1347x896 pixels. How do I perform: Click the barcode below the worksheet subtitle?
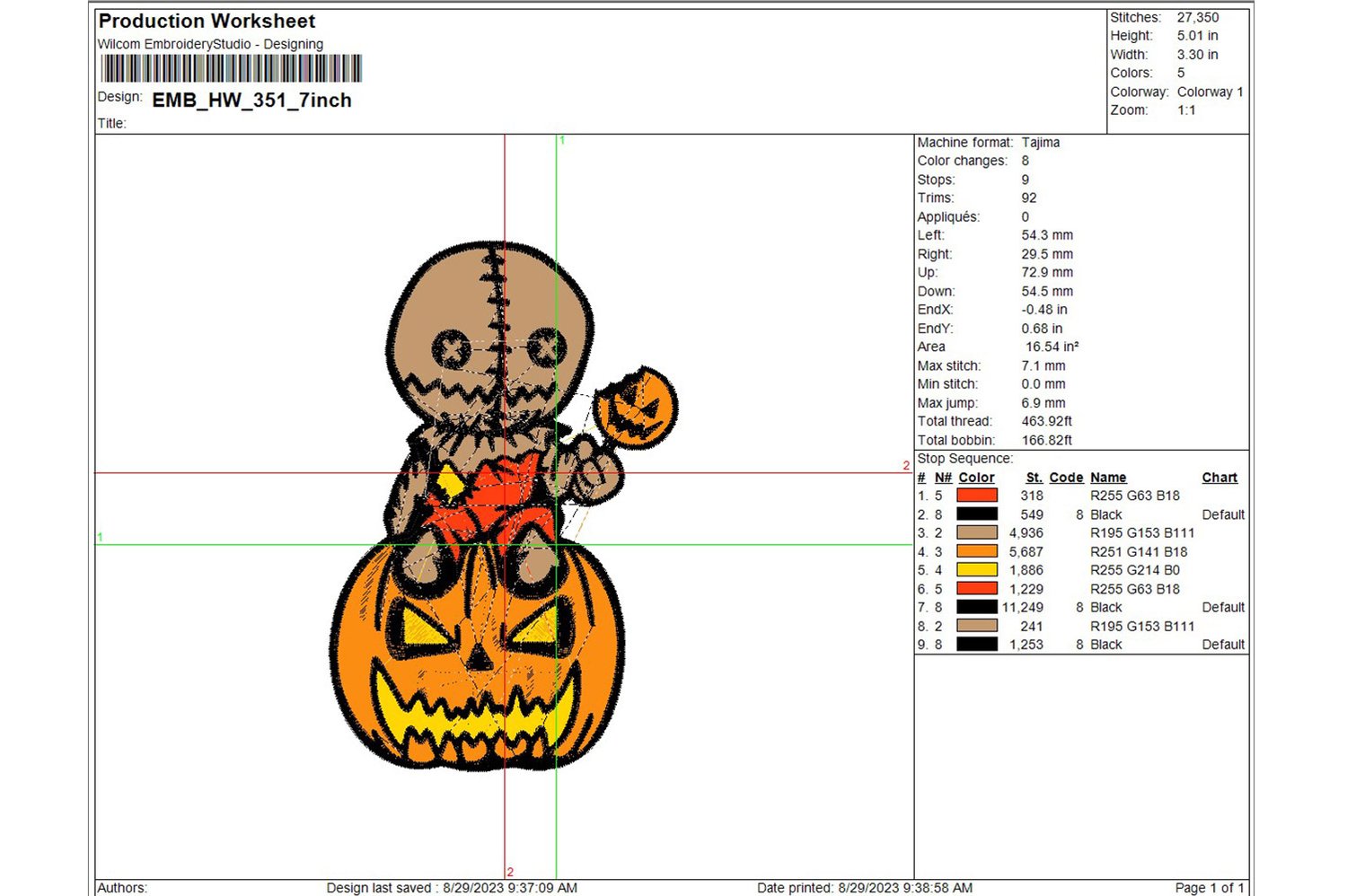(231, 68)
